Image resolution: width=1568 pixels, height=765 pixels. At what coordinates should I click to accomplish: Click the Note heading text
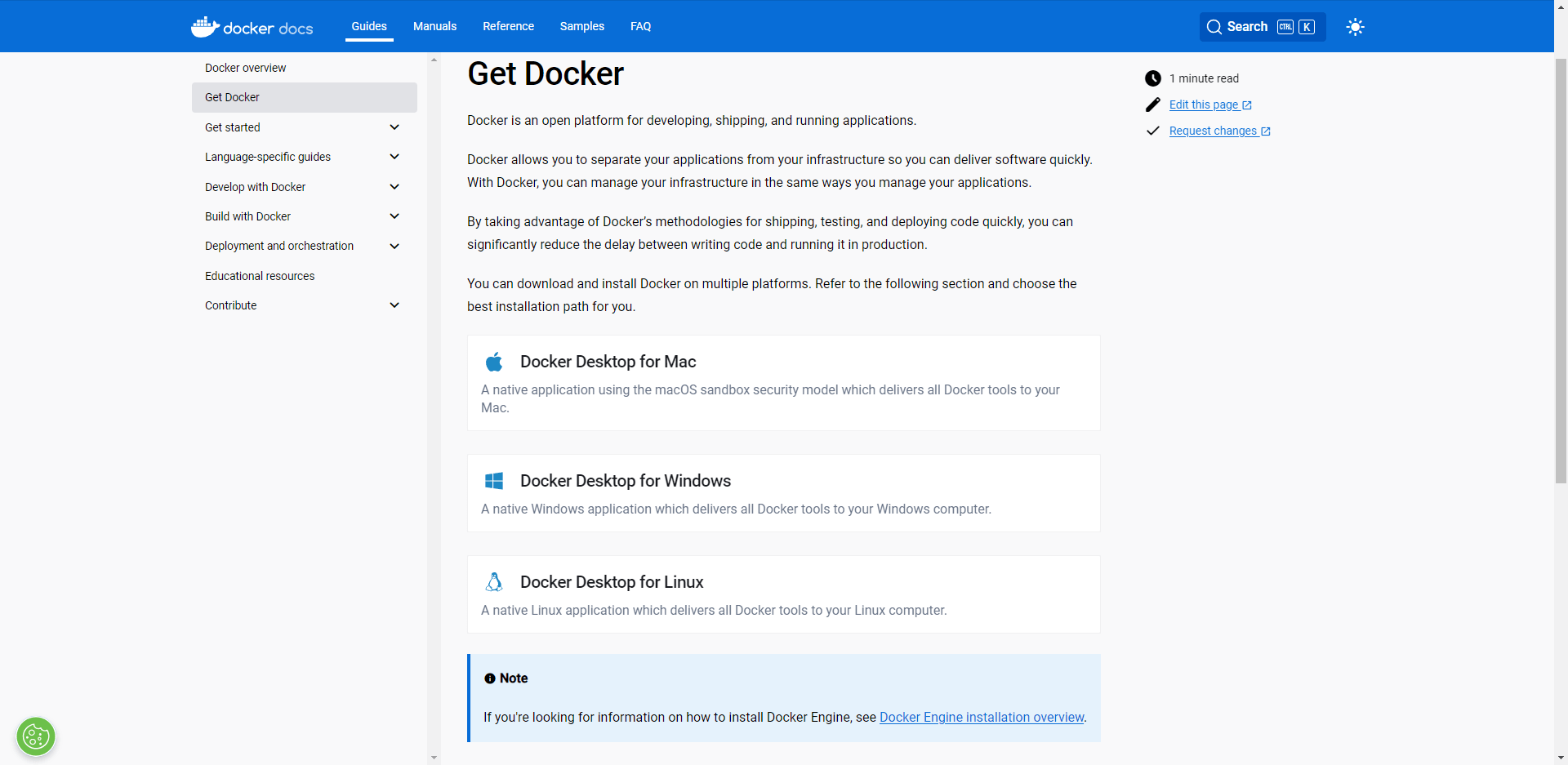(514, 678)
